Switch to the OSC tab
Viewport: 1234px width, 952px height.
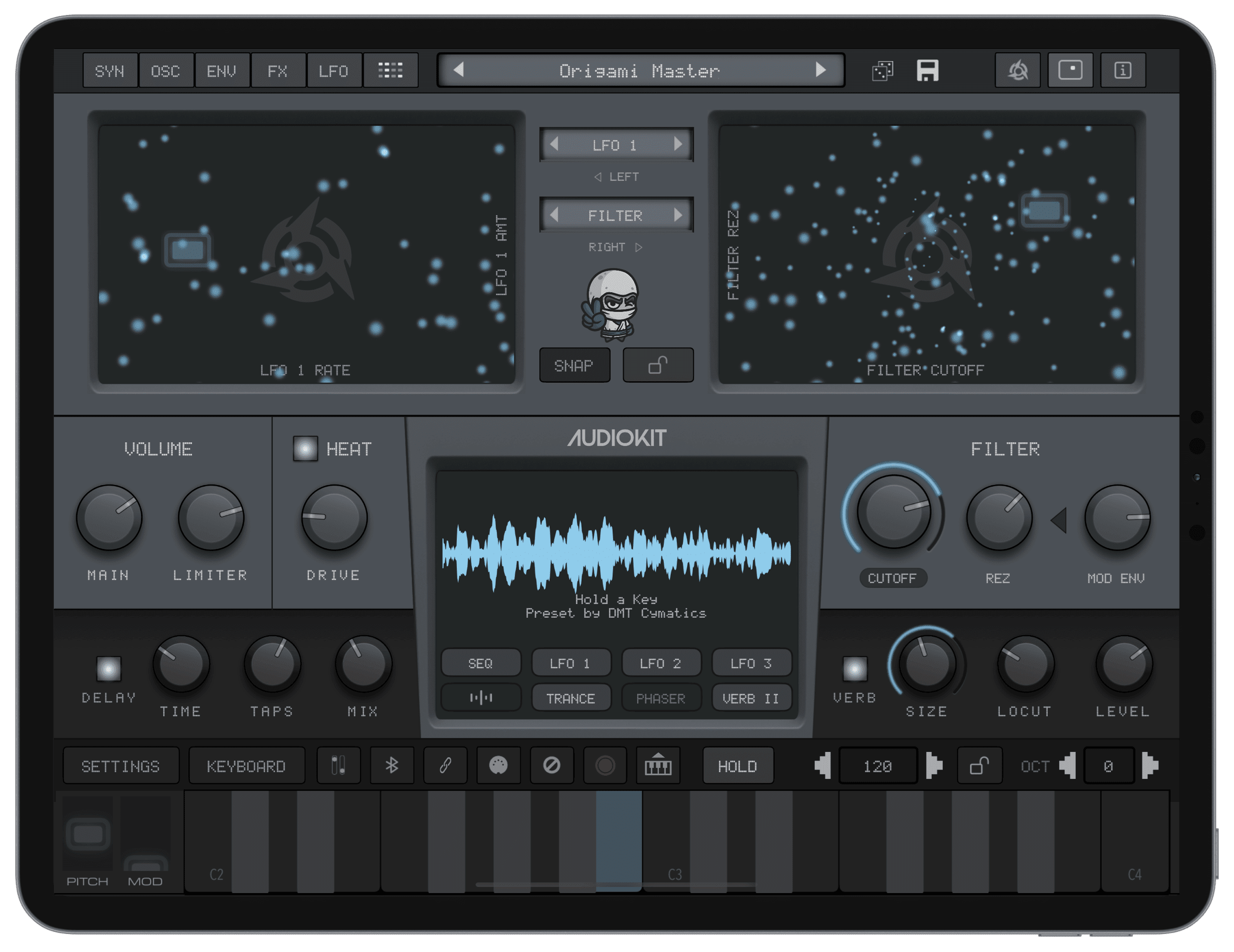coord(166,71)
